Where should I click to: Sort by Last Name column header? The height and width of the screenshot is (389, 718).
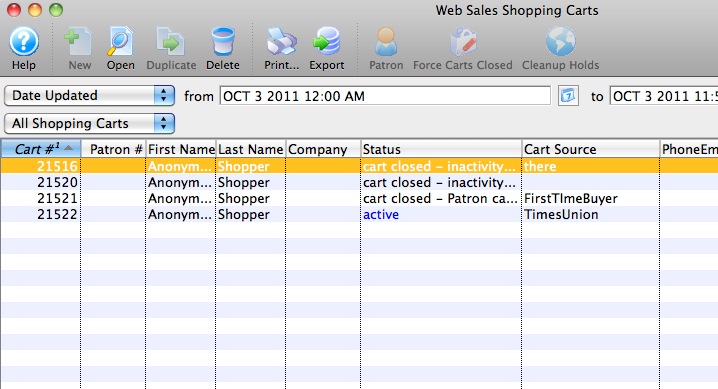point(251,149)
